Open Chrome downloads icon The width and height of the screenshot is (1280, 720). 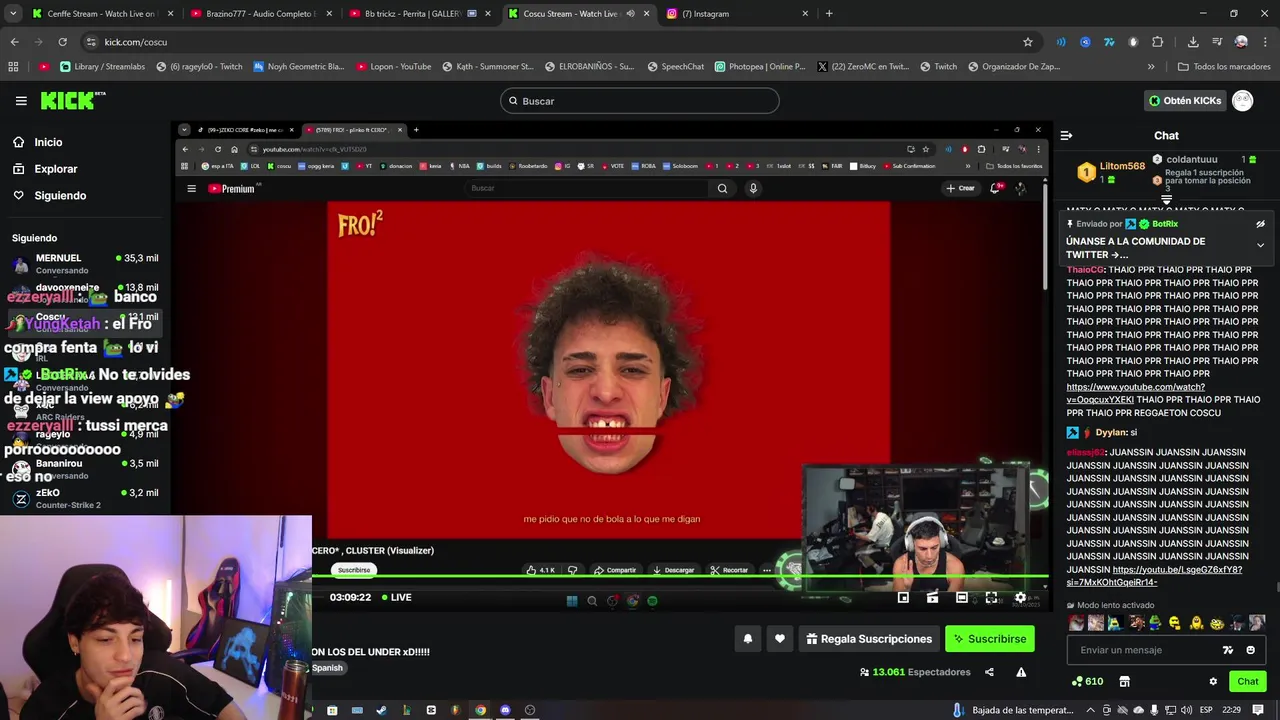[x=1193, y=42]
